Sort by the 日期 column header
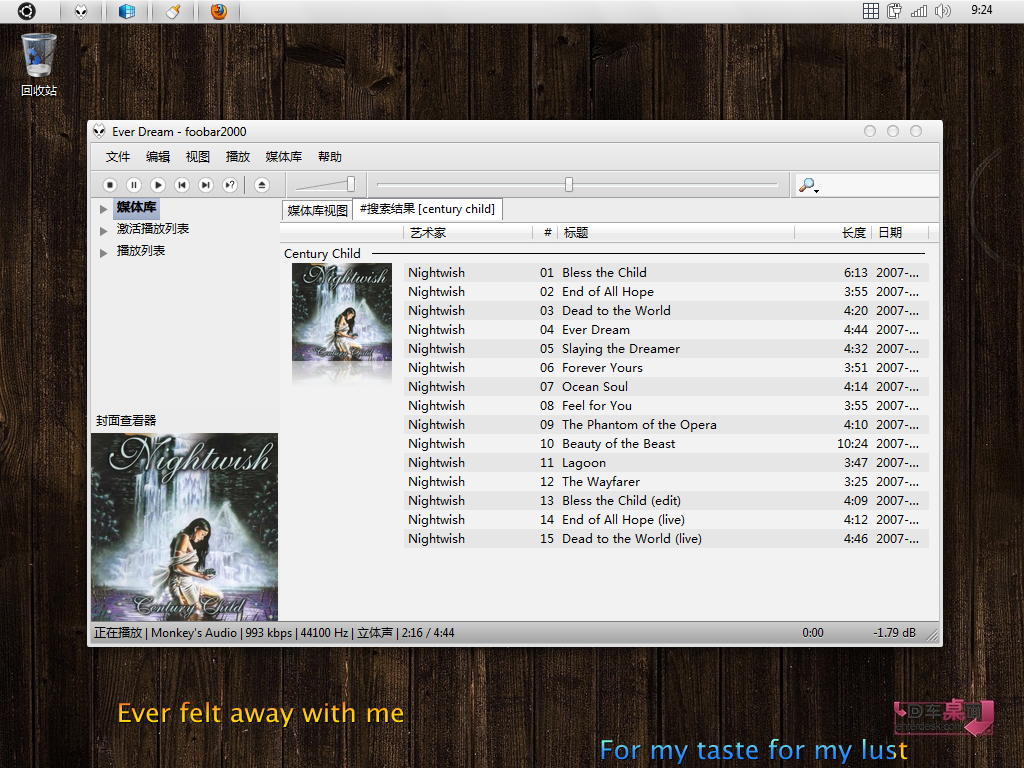The image size is (1024, 768). coord(900,232)
